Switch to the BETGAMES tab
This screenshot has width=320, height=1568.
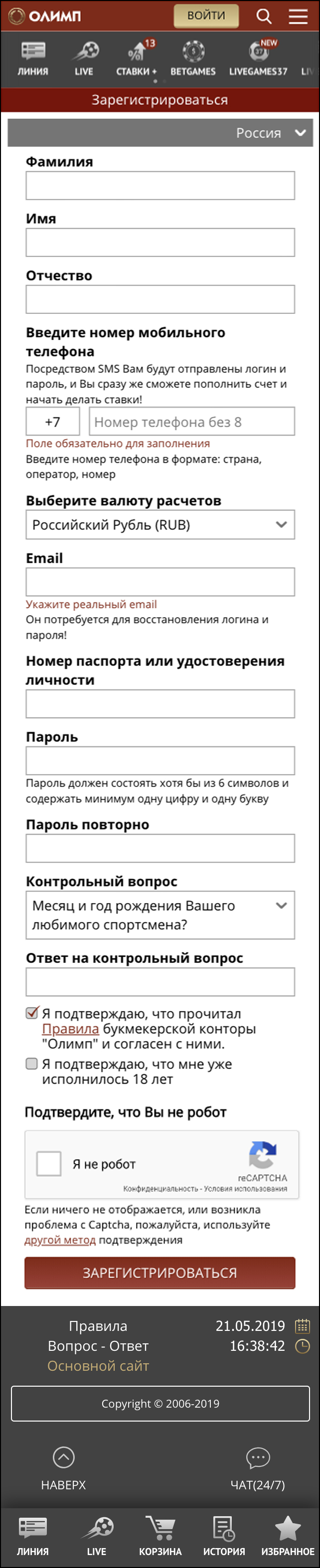click(192, 58)
